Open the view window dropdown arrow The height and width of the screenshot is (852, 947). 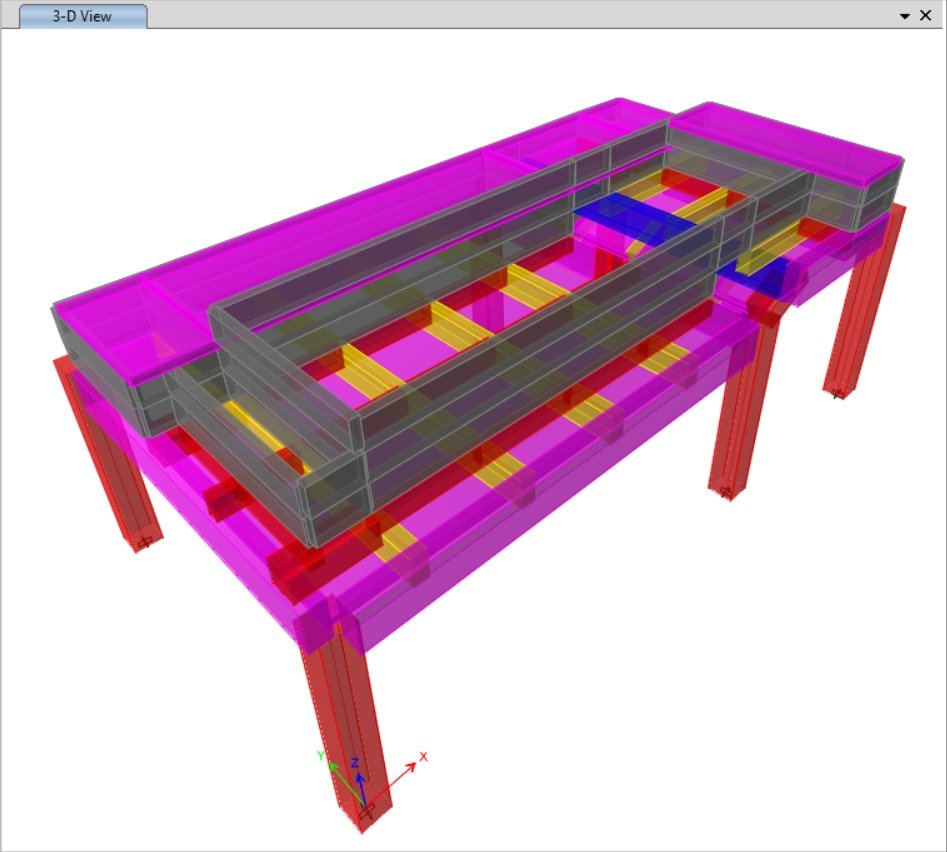[x=905, y=16]
